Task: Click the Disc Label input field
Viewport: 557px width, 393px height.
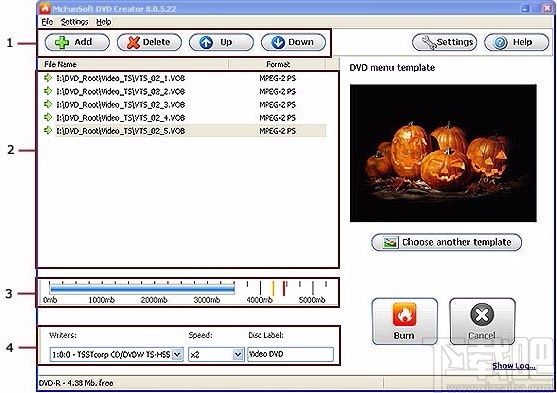Action: [x=290, y=354]
